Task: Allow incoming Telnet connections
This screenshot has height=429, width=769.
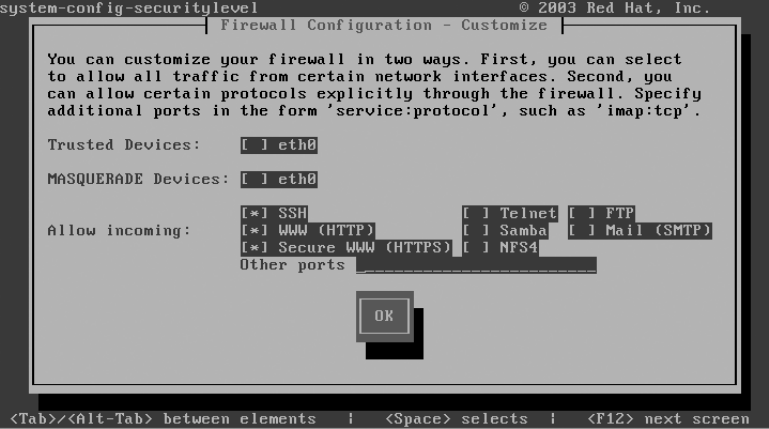Action: (x=510, y=213)
